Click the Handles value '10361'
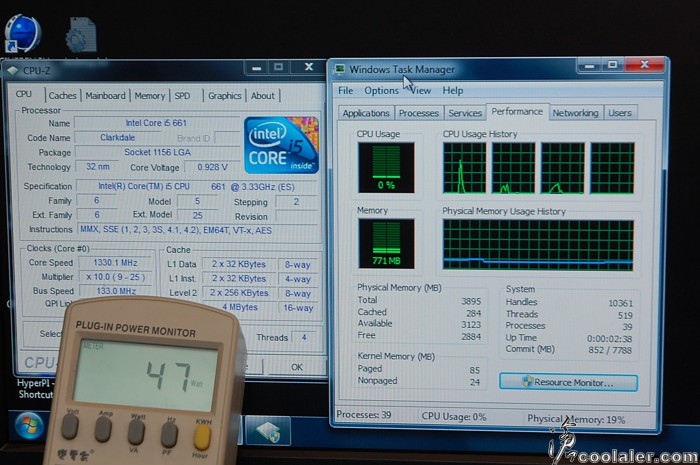This screenshot has width=700, height=465. click(x=621, y=303)
